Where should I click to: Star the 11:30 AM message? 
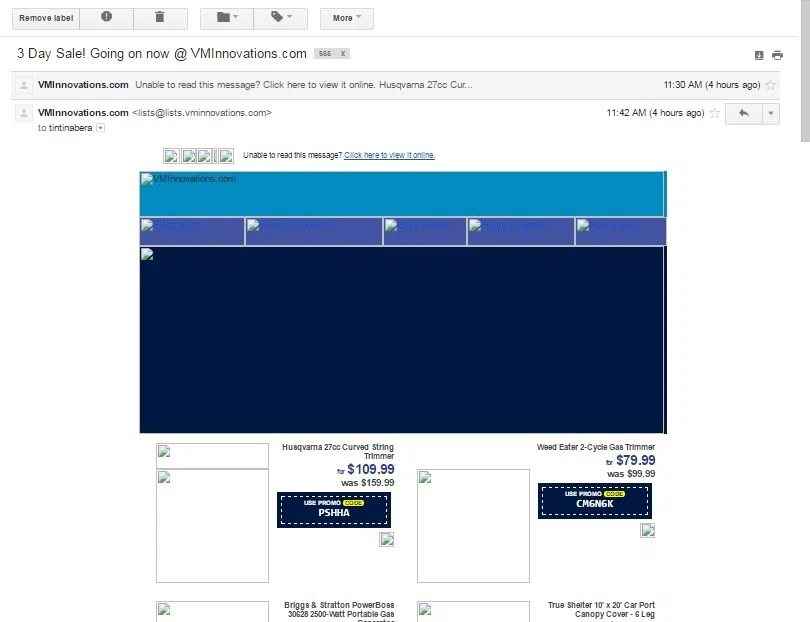tap(770, 85)
